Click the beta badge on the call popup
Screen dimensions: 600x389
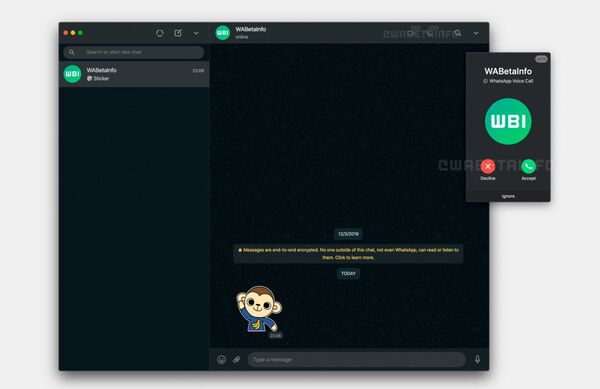541,59
